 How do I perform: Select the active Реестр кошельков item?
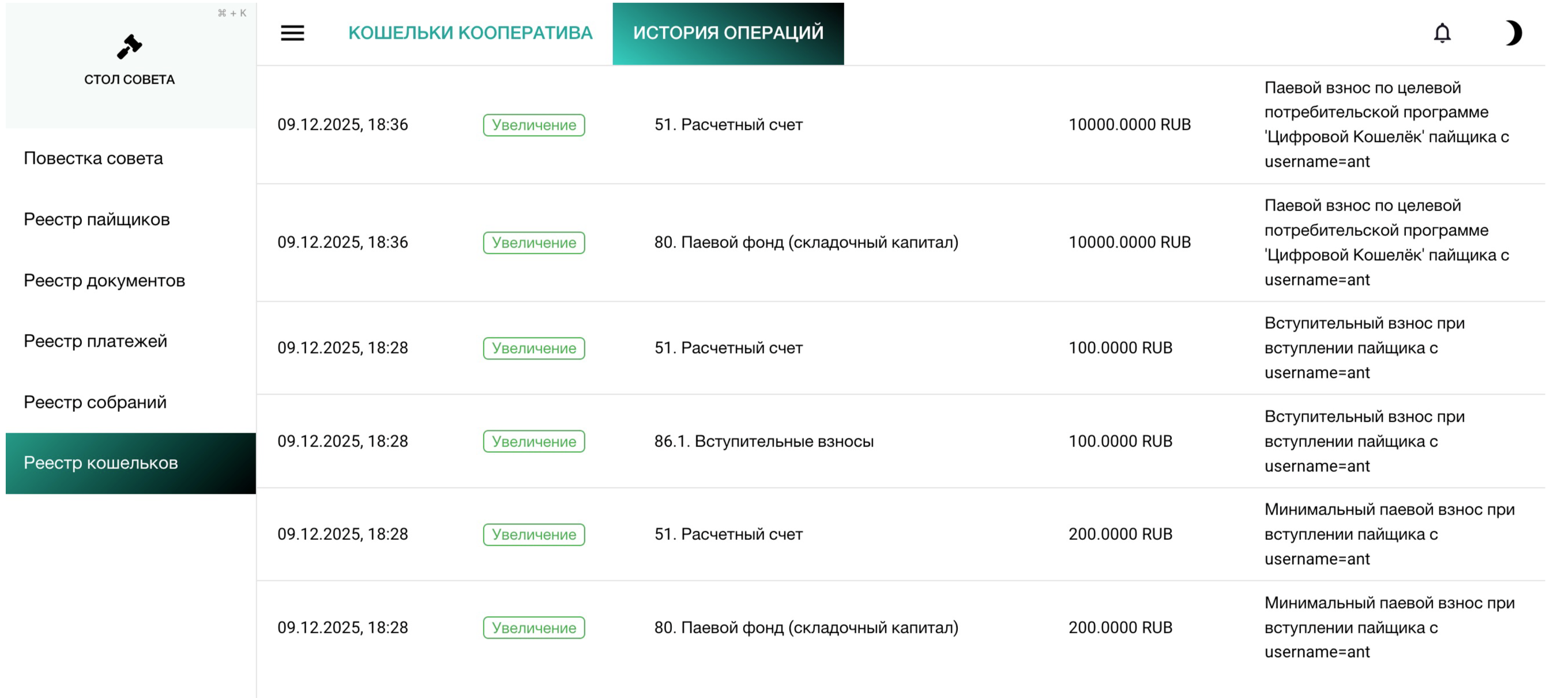pos(101,463)
